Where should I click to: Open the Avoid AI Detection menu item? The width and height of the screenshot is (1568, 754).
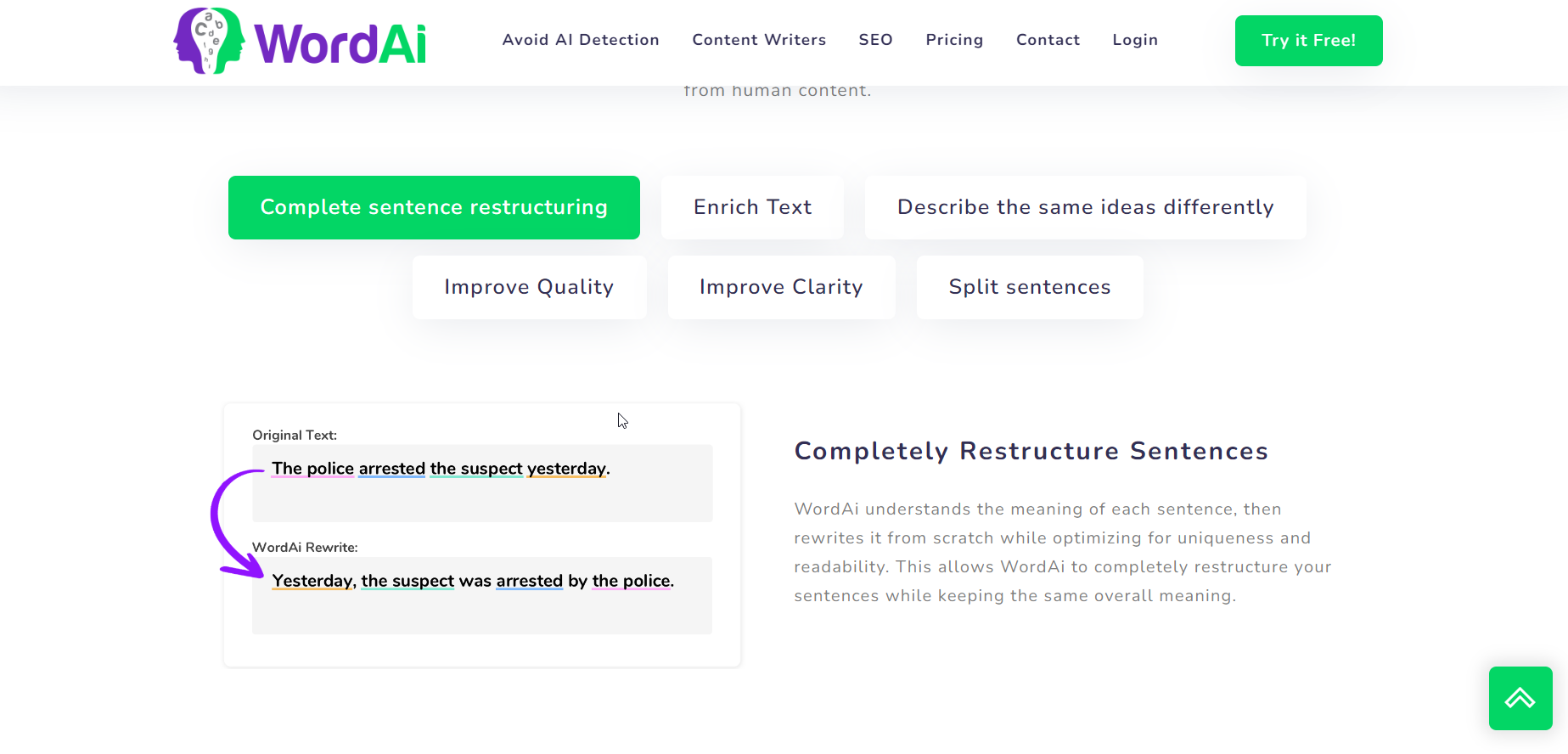pos(581,40)
